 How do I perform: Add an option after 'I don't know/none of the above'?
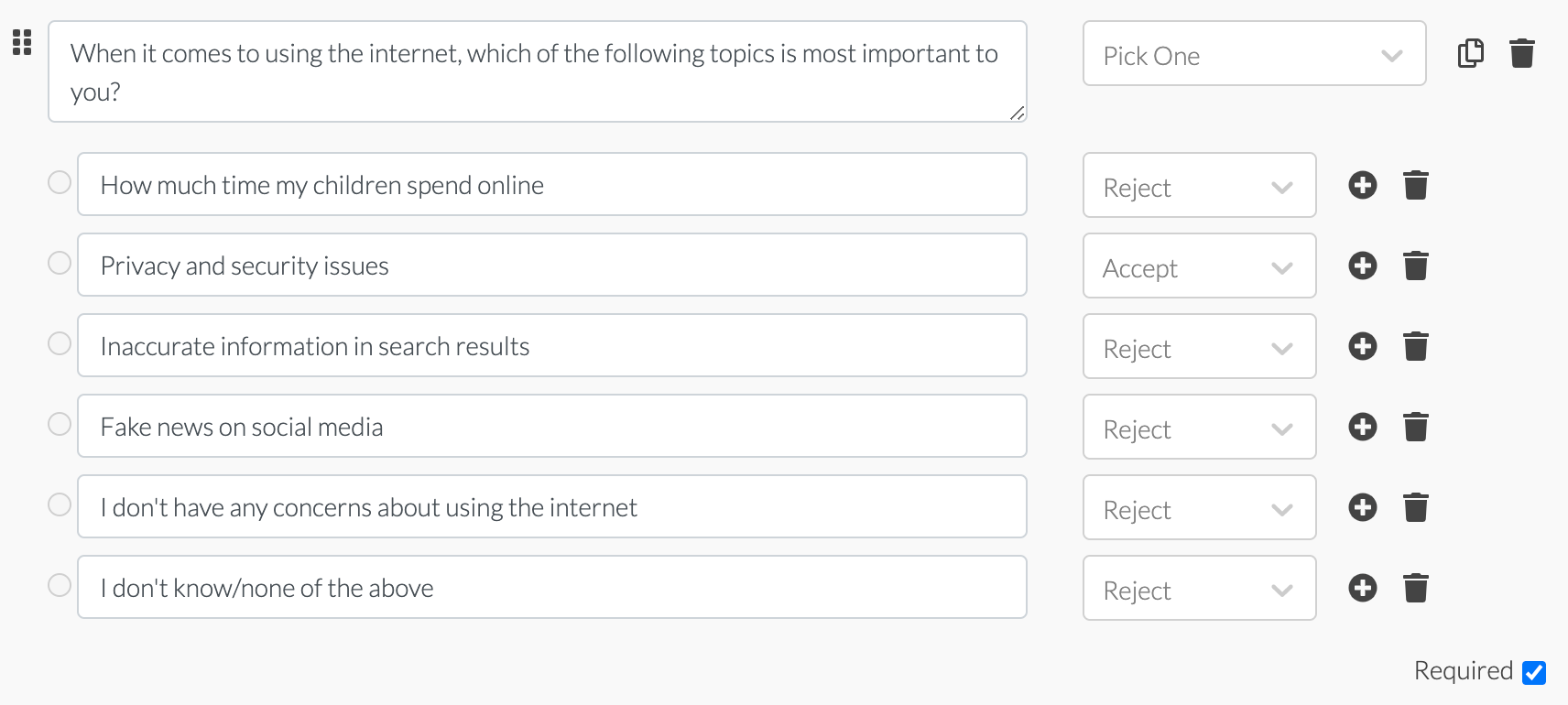1362,588
